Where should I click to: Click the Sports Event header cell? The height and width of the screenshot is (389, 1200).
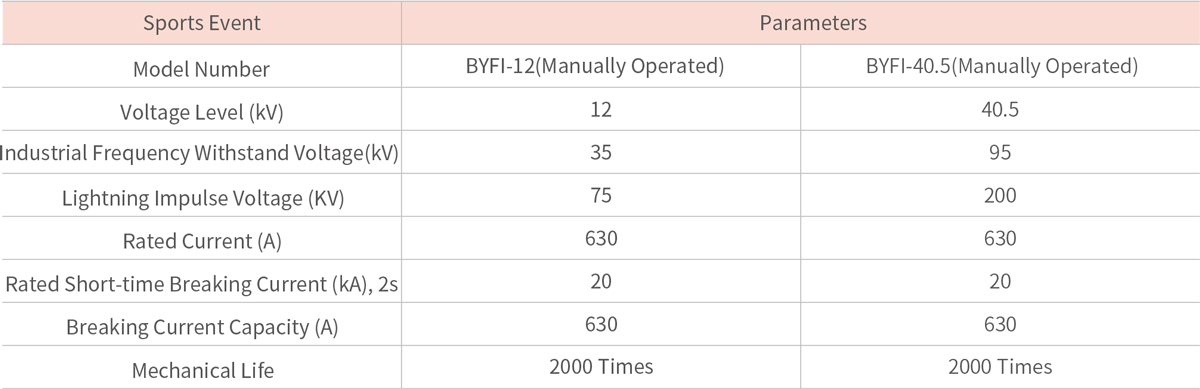pos(201,22)
